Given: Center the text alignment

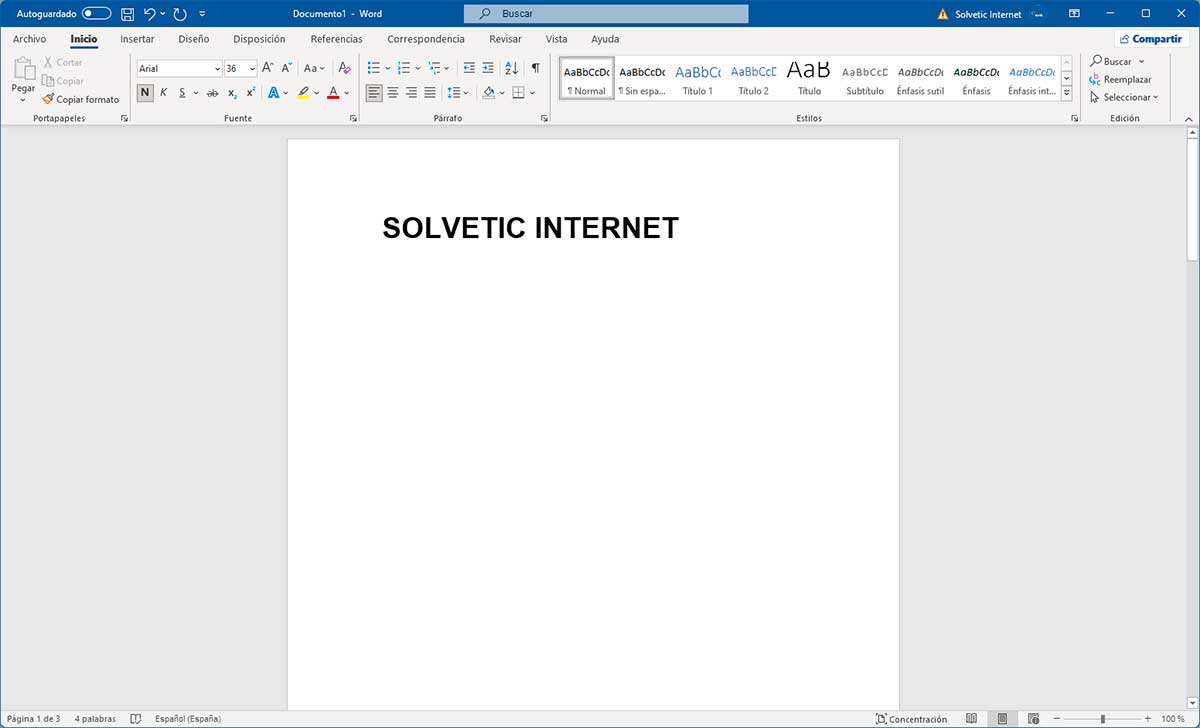Looking at the screenshot, I should pyautogui.click(x=393, y=93).
